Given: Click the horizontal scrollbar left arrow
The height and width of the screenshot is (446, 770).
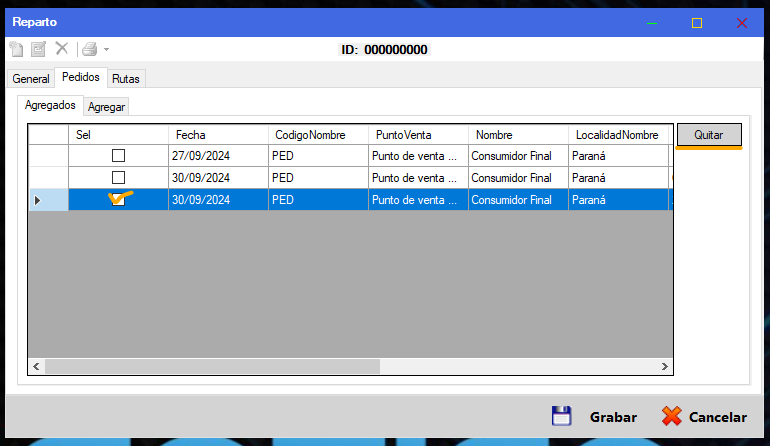Looking at the screenshot, I should [x=36, y=367].
